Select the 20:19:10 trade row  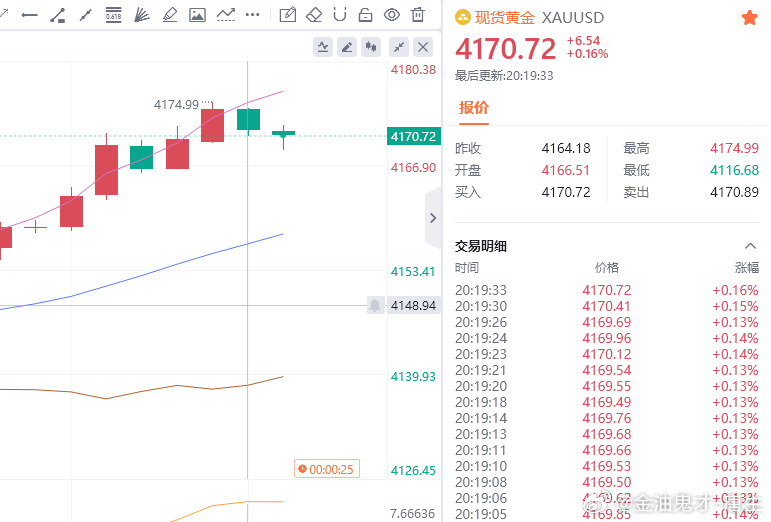click(x=607, y=466)
